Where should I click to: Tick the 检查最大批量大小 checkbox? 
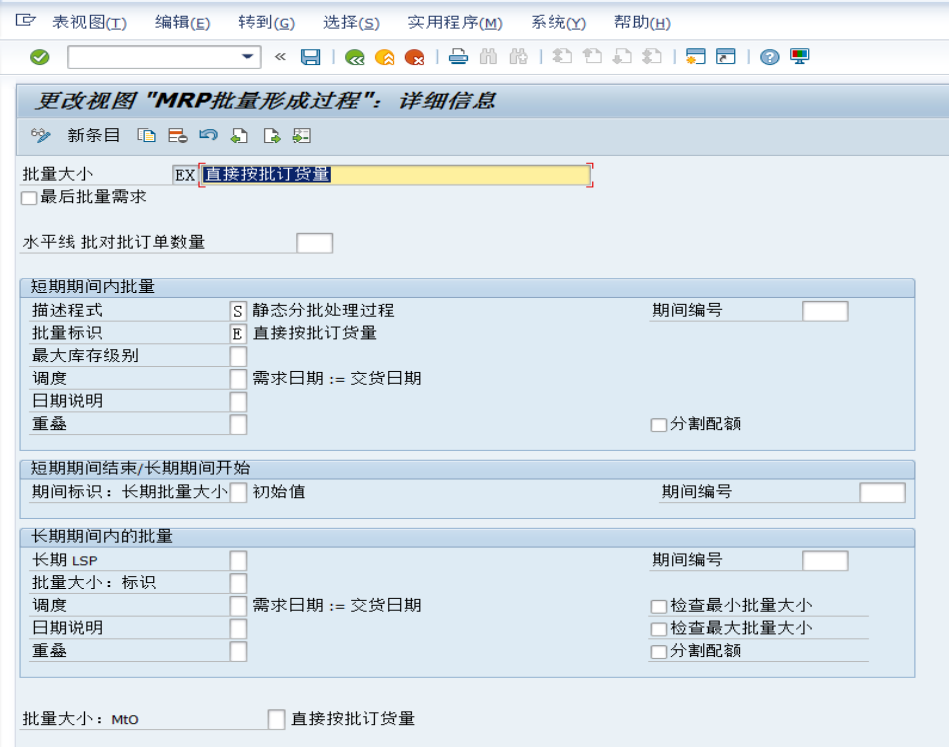point(658,629)
